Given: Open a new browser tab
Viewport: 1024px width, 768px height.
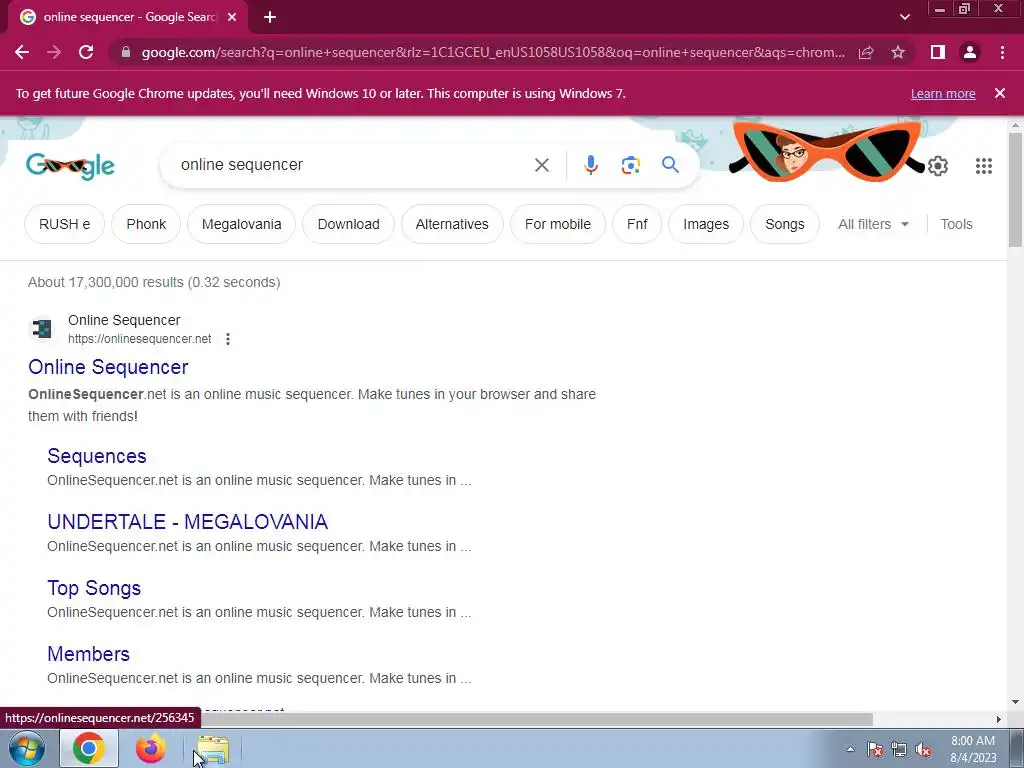Looking at the screenshot, I should click(270, 18).
